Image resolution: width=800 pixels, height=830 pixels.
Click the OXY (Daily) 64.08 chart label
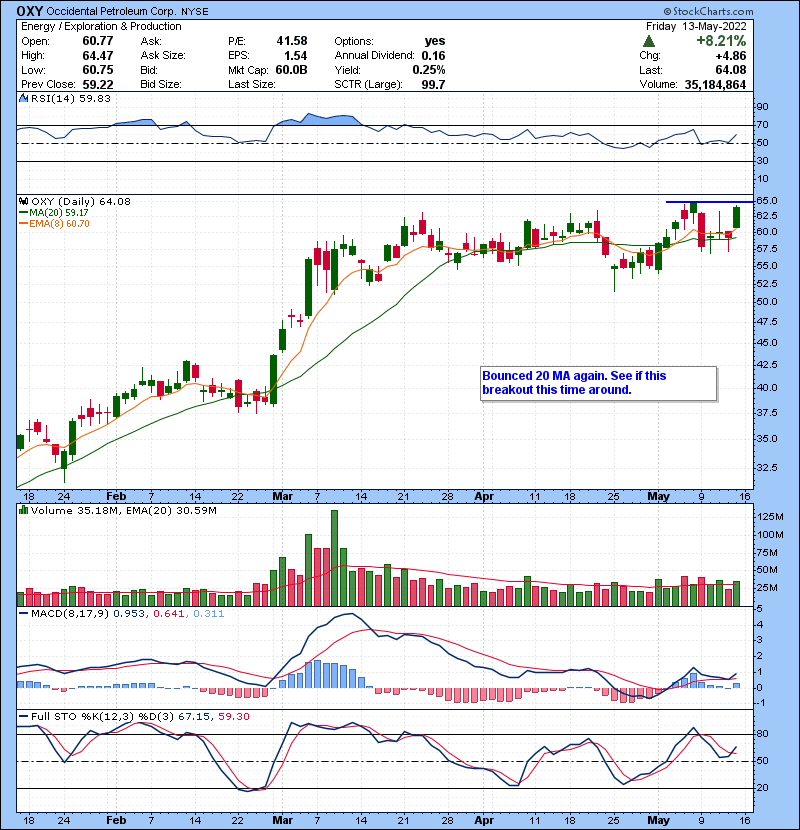click(81, 201)
